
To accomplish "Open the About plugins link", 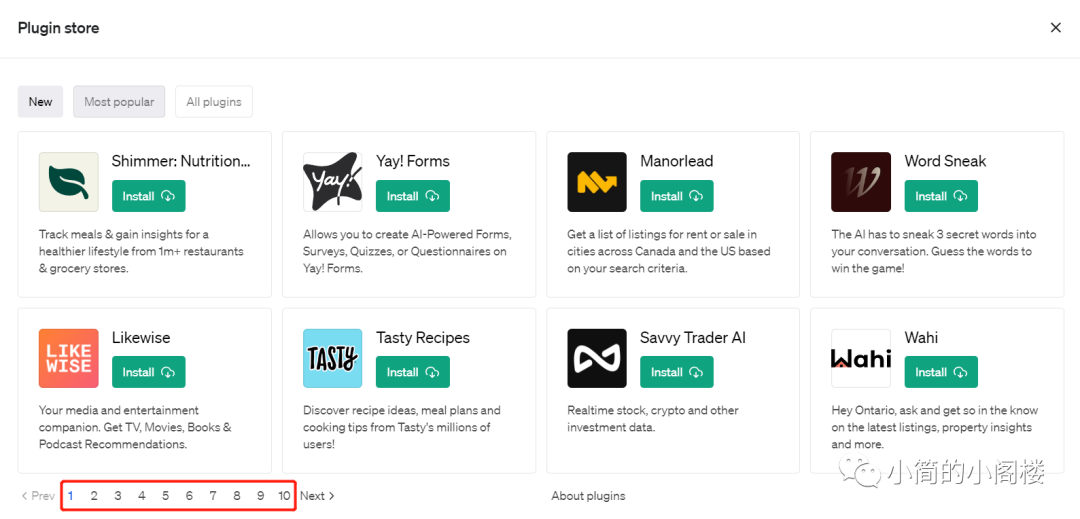I will coord(588,496).
